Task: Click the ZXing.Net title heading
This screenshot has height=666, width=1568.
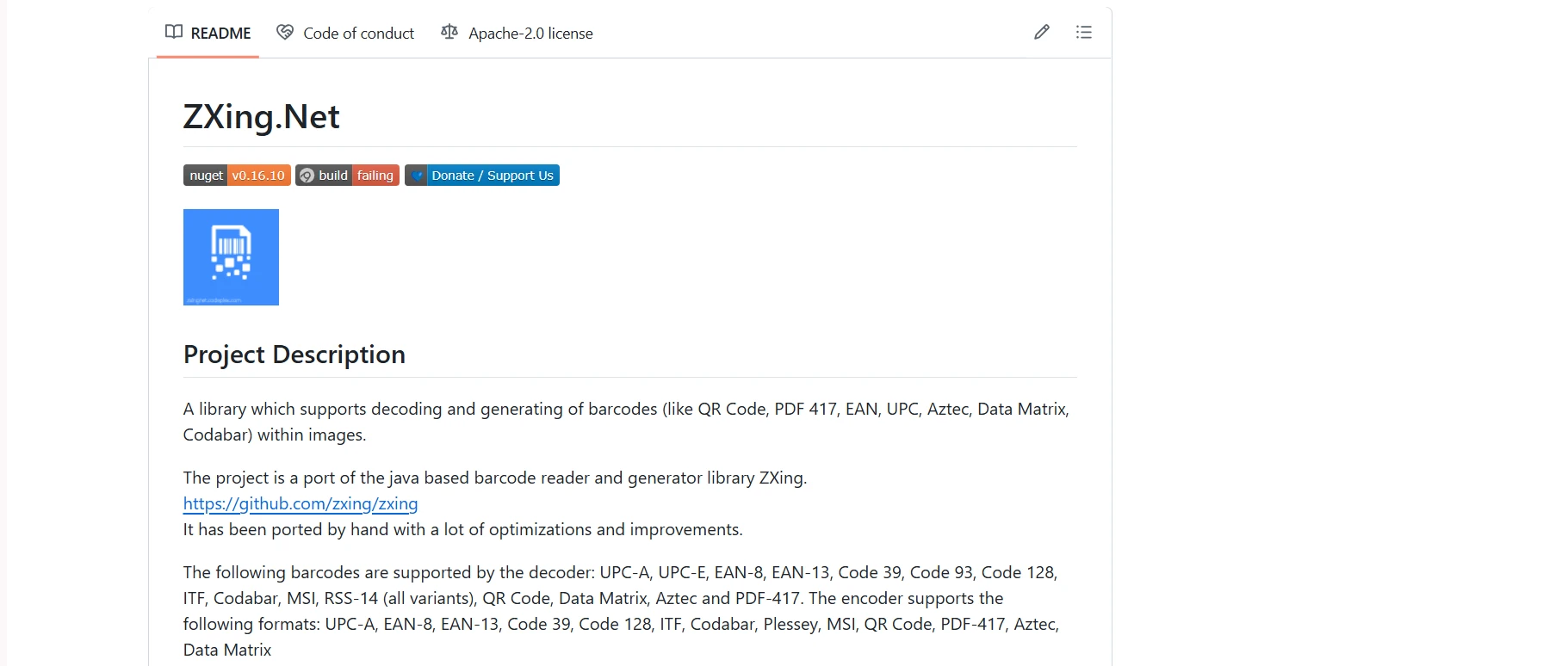Action: (x=261, y=116)
